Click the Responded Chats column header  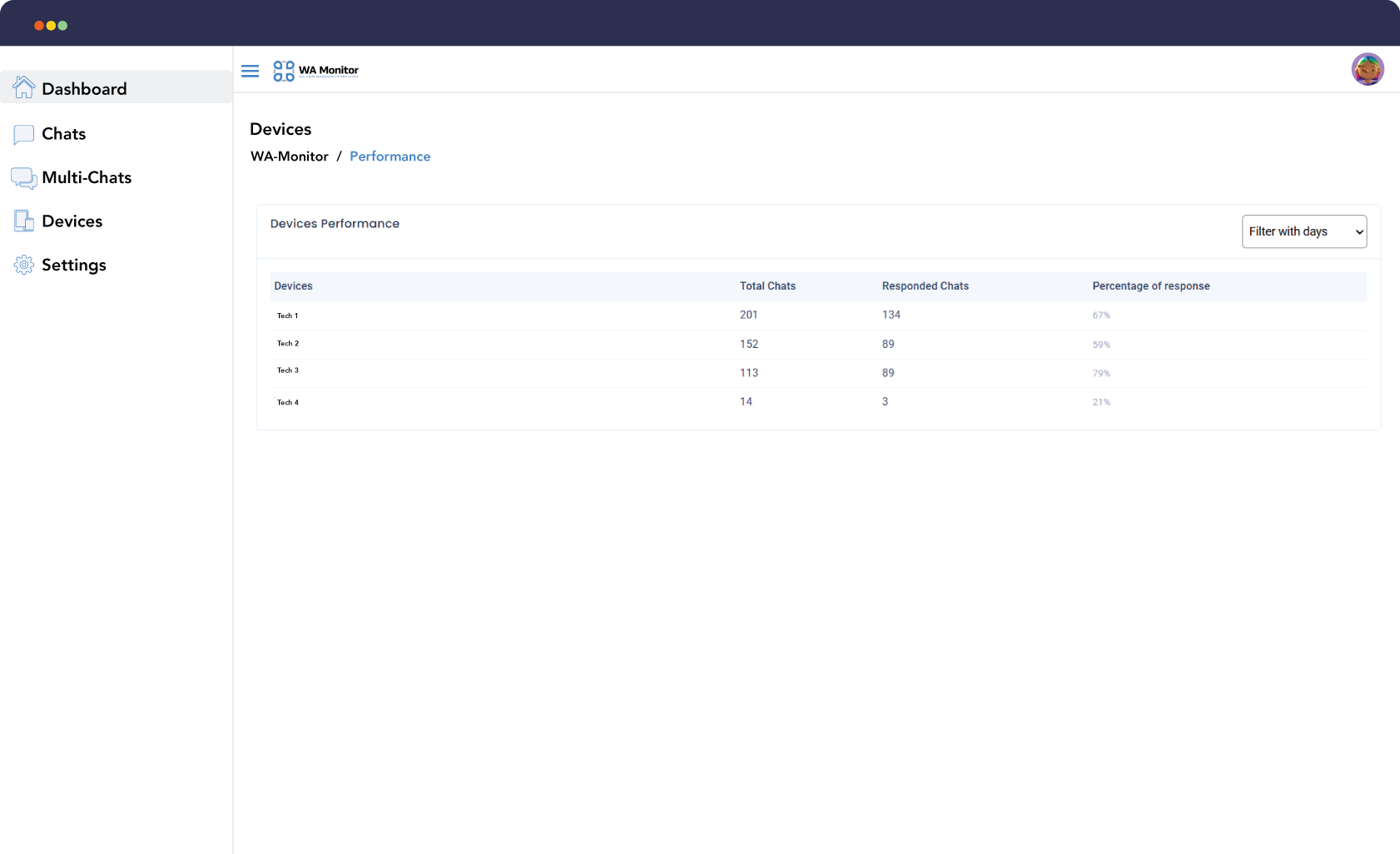(x=925, y=286)
